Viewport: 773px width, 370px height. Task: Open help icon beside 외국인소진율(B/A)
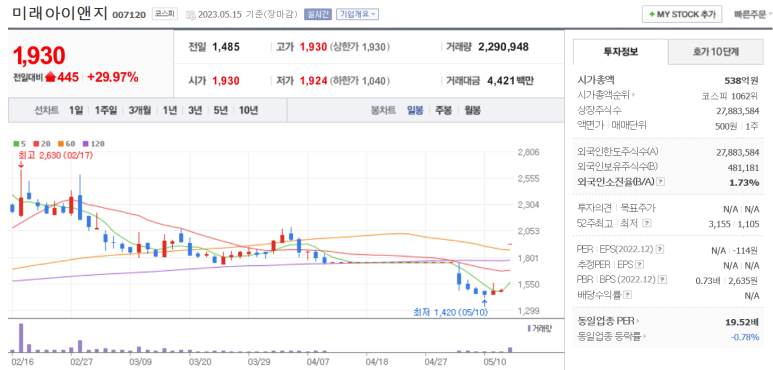pyautogui.click(x=661, y=182)
